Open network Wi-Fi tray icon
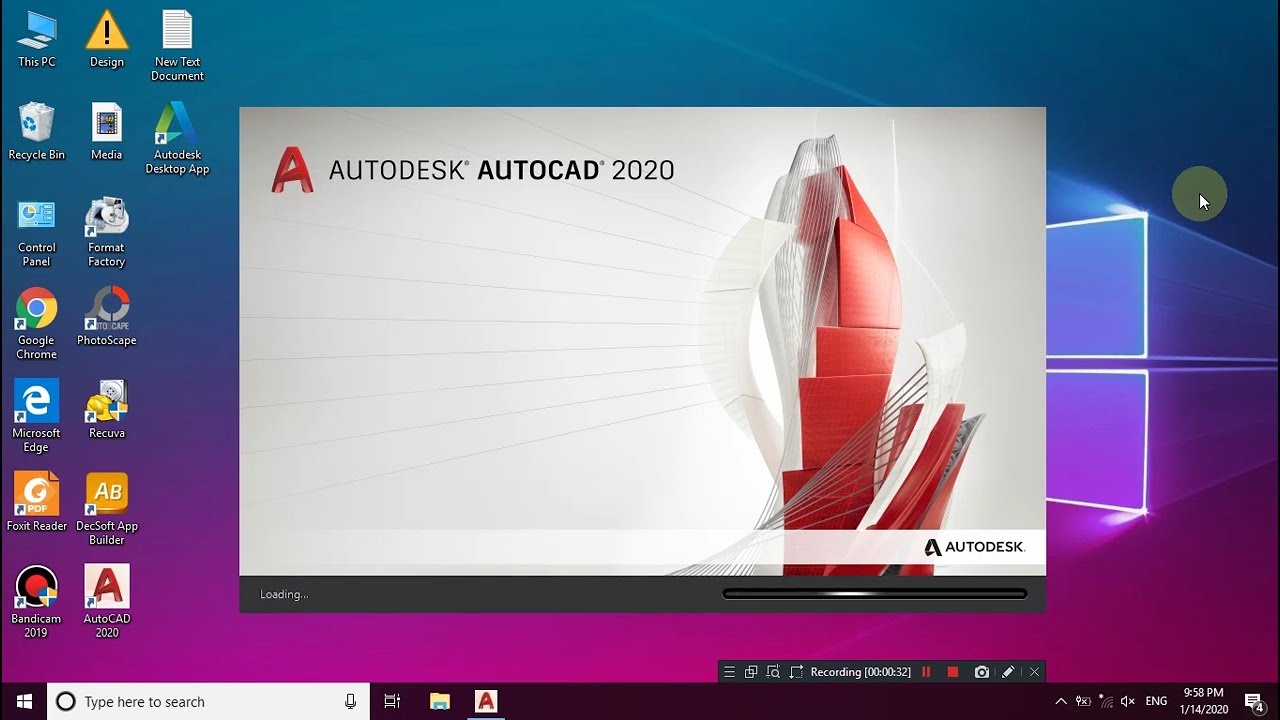1280x720 pixels. click(x=1106, y=701)
